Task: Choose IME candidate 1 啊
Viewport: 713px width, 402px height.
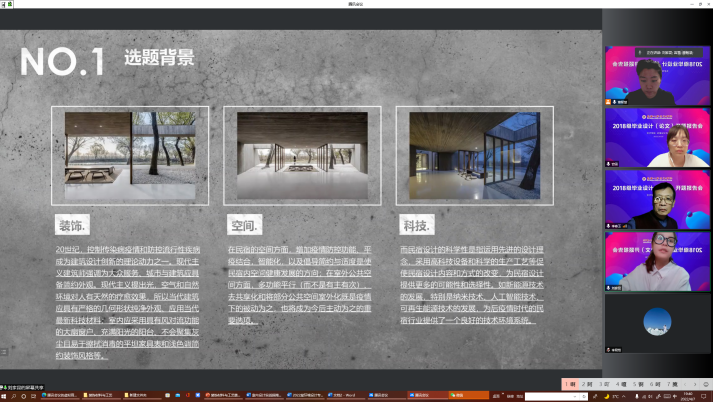Action: point(570,384)
